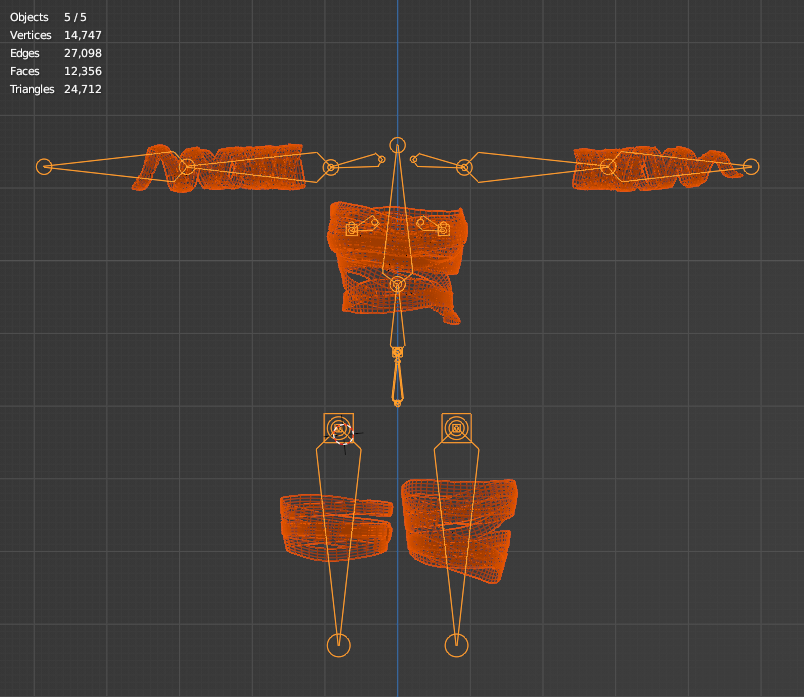The image size is (804, 697).
Task: Select the larger right leg wrap mesh
Action: [459, 531]
